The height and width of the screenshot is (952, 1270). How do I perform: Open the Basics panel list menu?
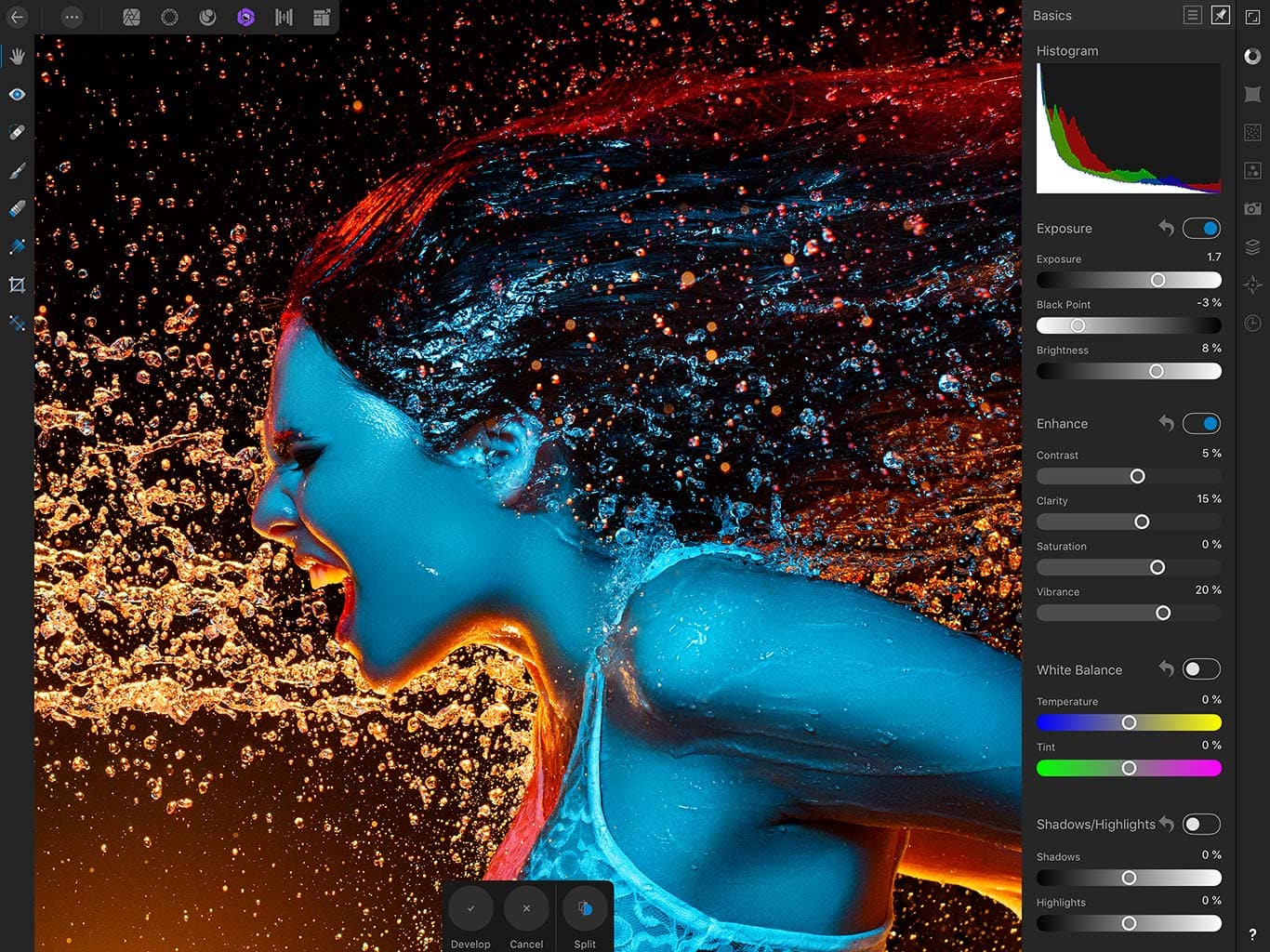click(1193, 15)
